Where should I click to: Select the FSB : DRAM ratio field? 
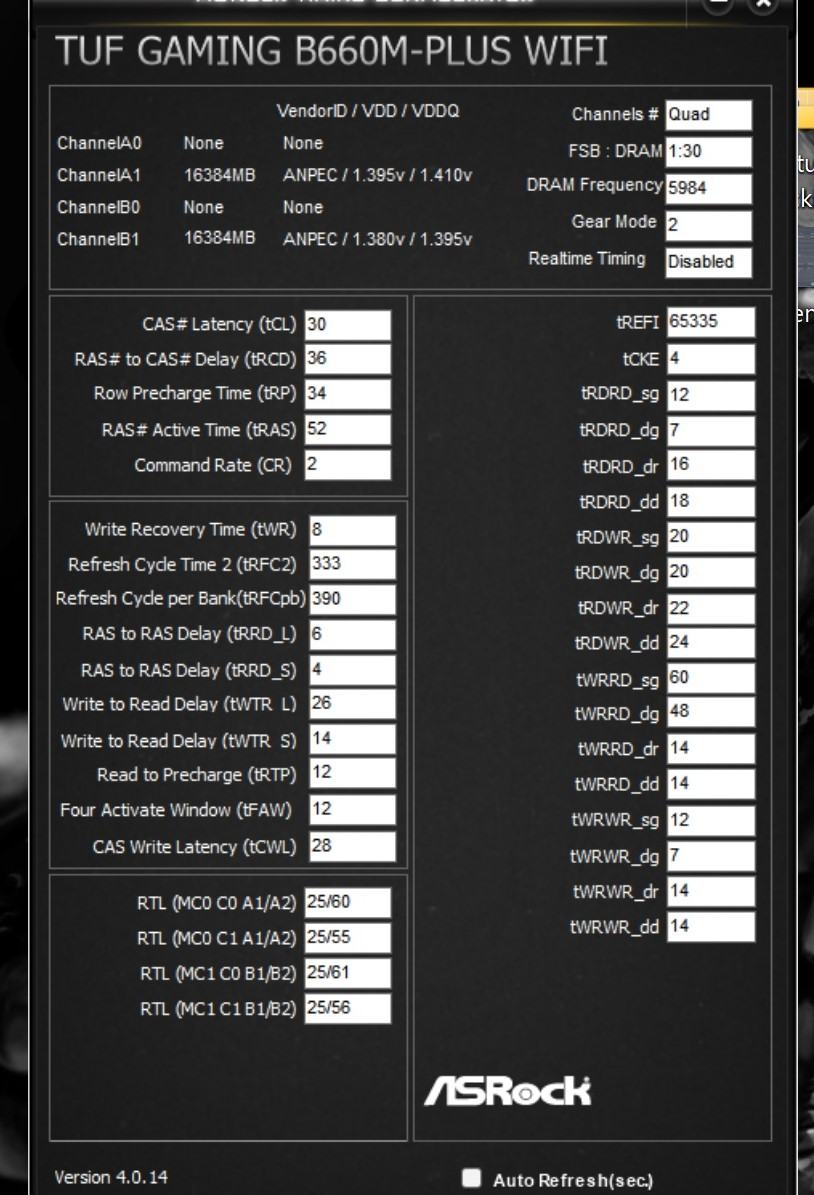pos(709,152)
